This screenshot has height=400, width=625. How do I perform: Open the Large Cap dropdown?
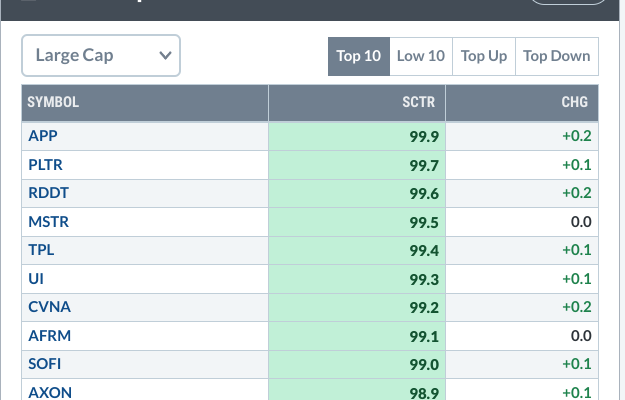[101, 55]
